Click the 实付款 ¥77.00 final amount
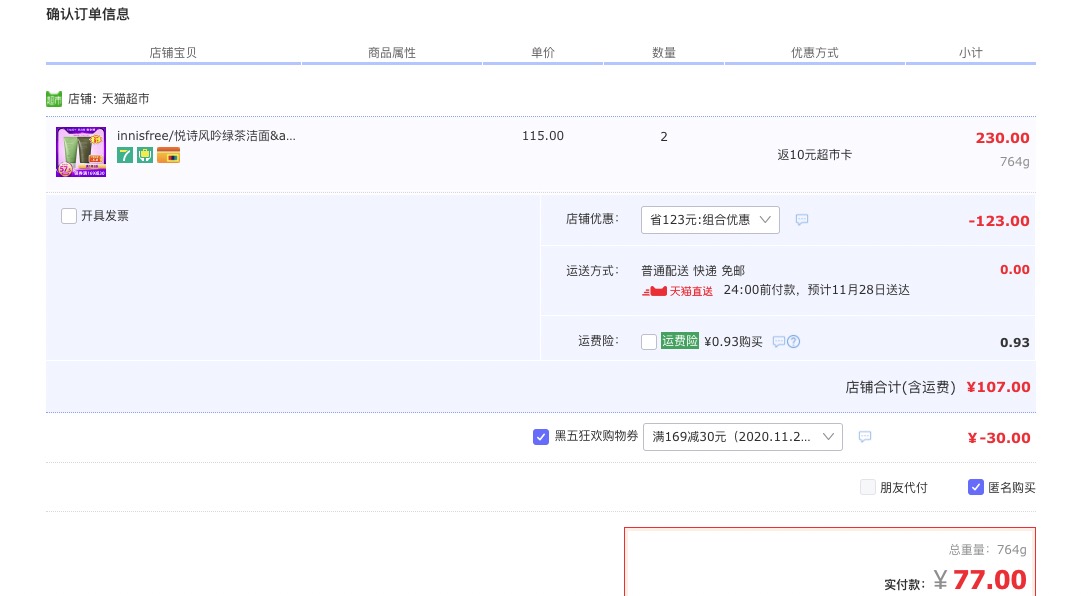 (980, 580)
